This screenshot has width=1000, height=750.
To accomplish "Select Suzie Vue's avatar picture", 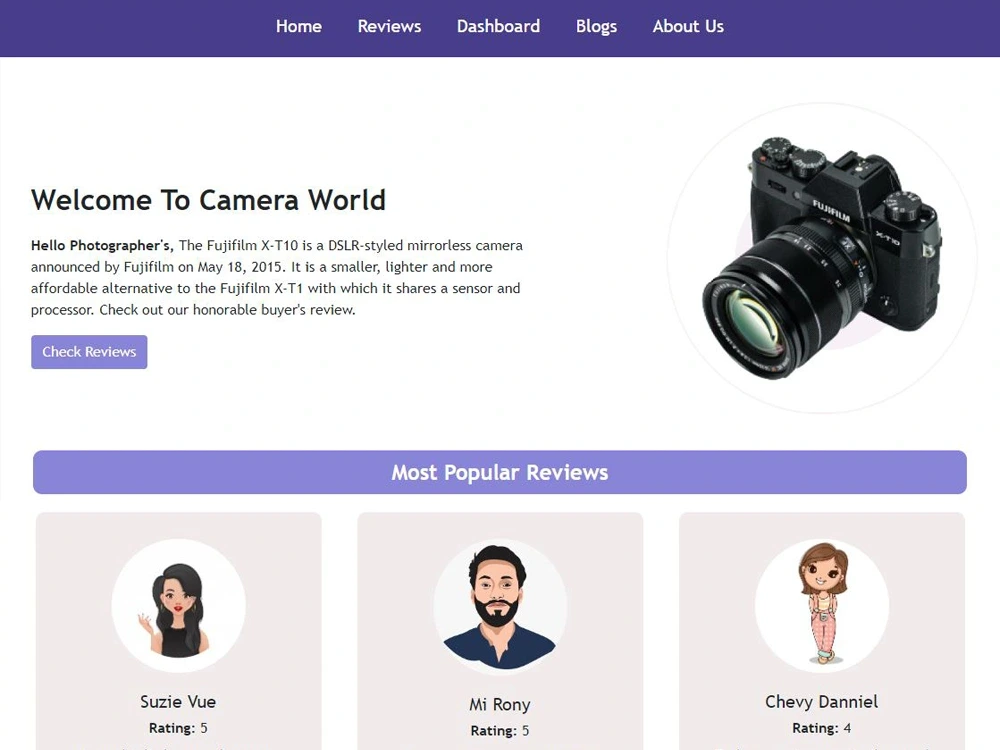I will (x=179, y=606).
